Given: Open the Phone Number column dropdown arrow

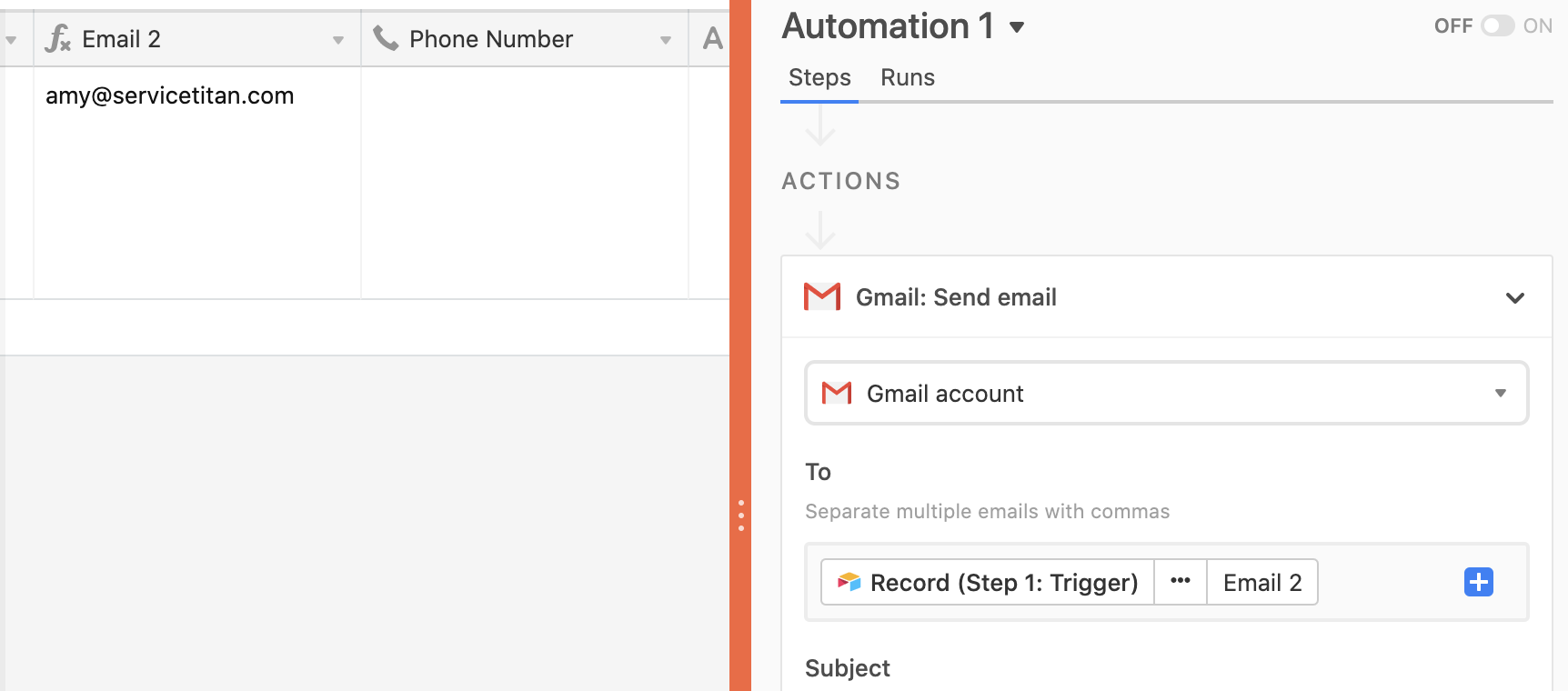Looking at the screenshot, I should tap(666, 40).
